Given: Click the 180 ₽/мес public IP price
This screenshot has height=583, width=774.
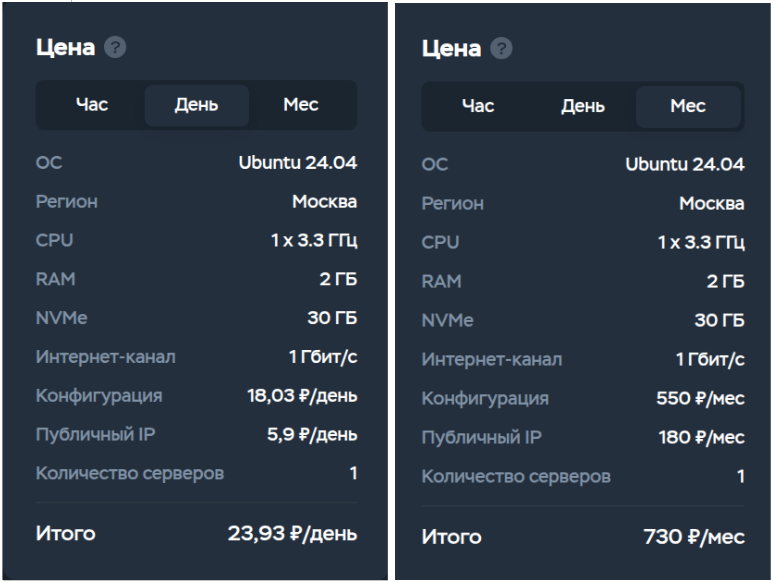Looking at the screenshot, I should coord(701,437).
